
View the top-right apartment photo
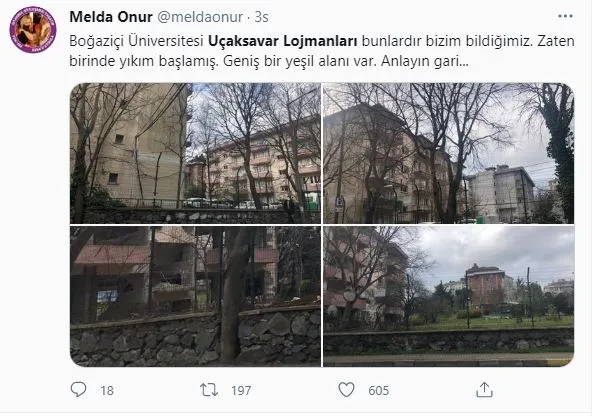[x=449, y=153]
